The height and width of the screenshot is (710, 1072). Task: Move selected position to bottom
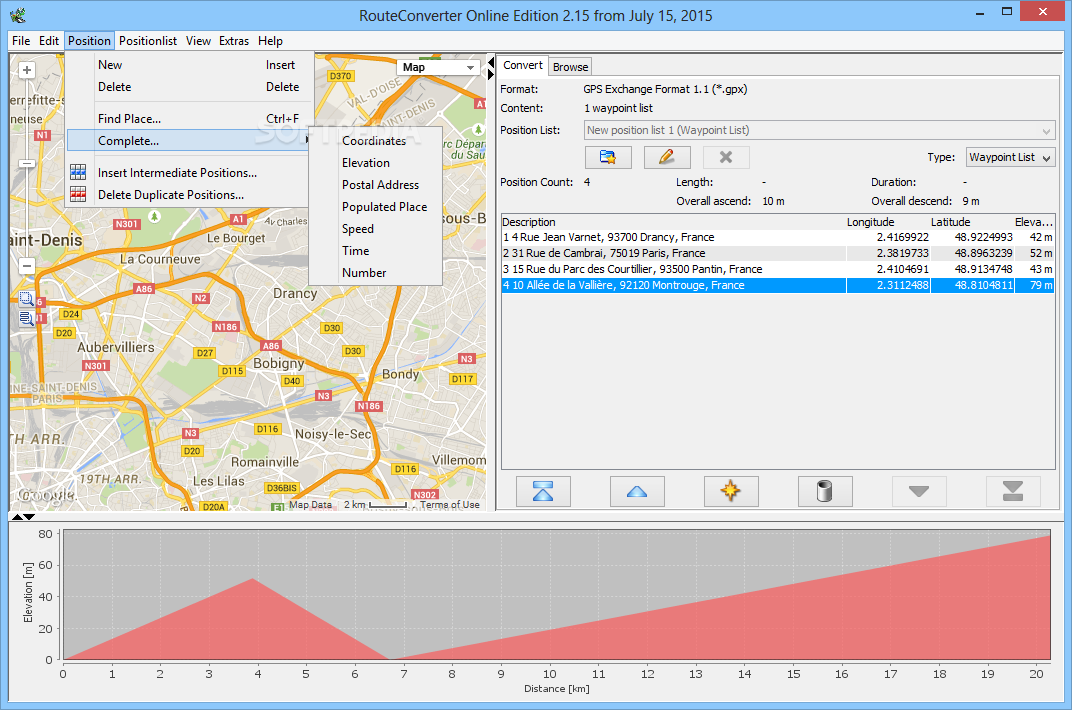pos(1013,491)
